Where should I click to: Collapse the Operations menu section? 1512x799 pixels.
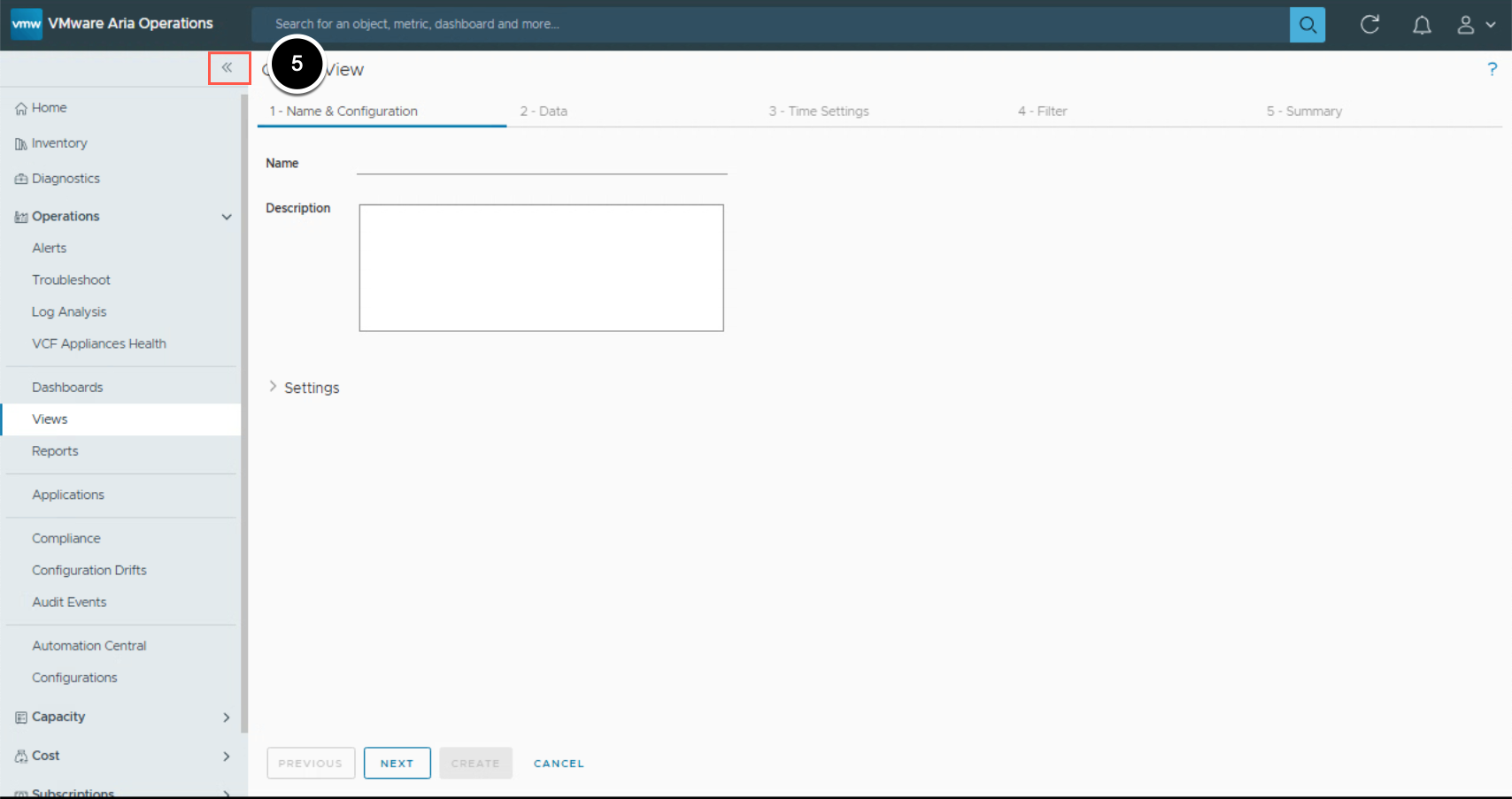[x=227, y=217]
